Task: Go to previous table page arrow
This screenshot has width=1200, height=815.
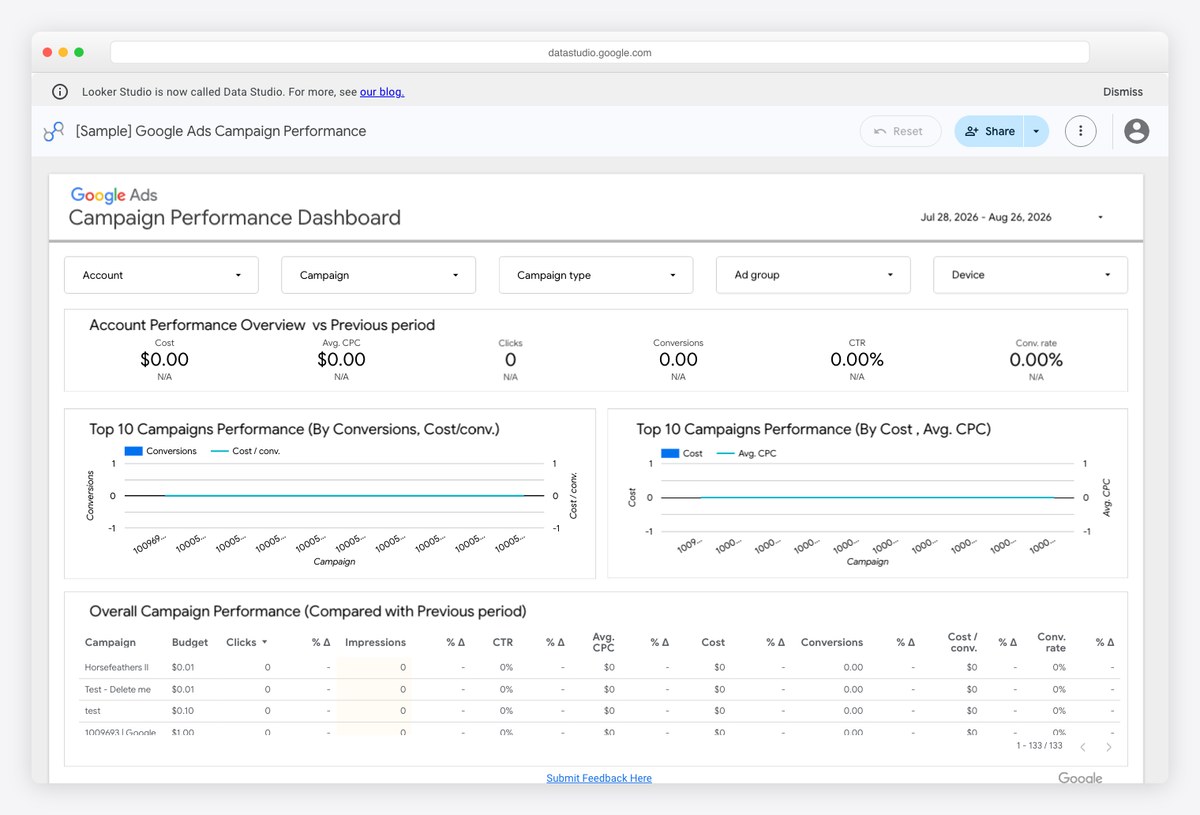Action: coord(1082,747)
